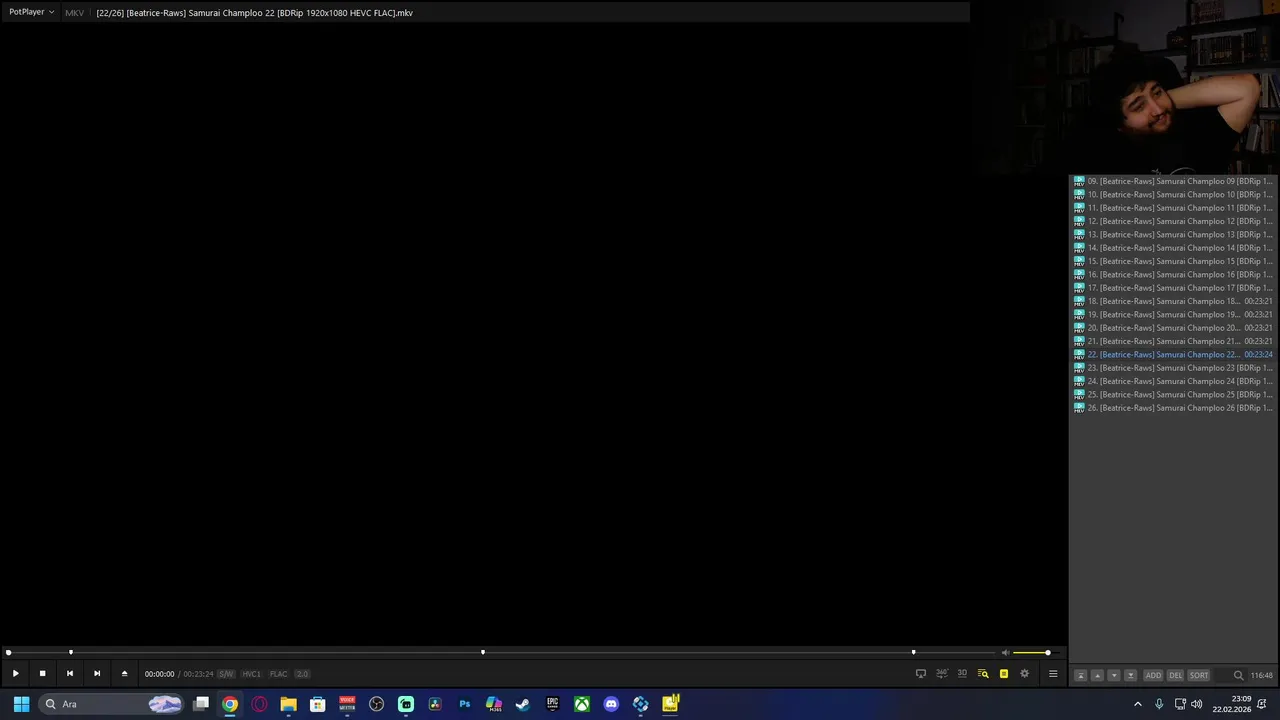
Task: Click the chapter marker near seekbar end
Action: [913, 653]
